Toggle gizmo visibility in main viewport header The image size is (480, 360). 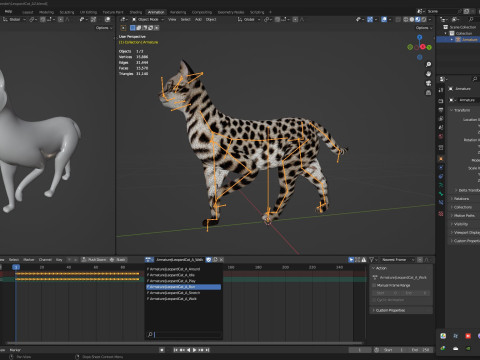tap(370, 20)
